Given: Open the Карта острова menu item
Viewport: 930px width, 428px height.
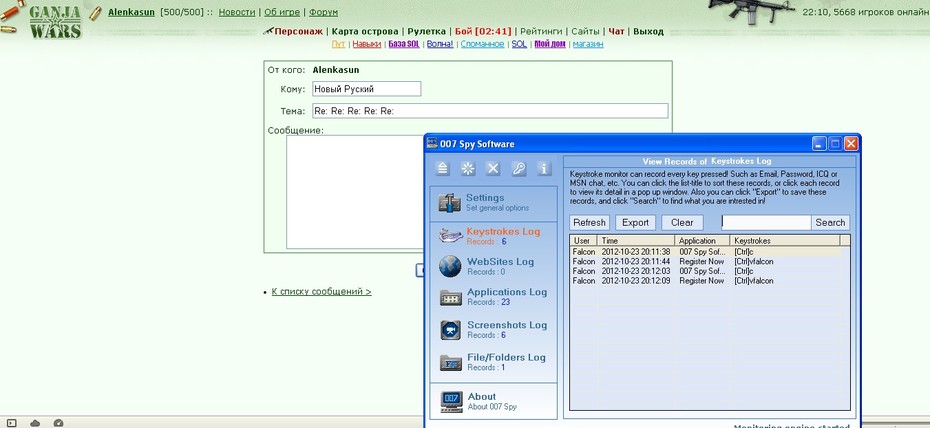Looking at the screenshot, I should (365, 31).
